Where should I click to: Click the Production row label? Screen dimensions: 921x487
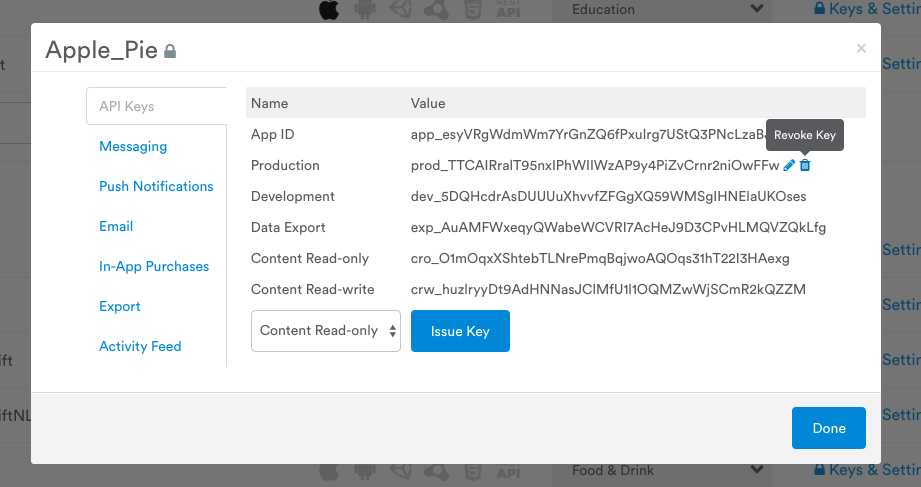285,166
